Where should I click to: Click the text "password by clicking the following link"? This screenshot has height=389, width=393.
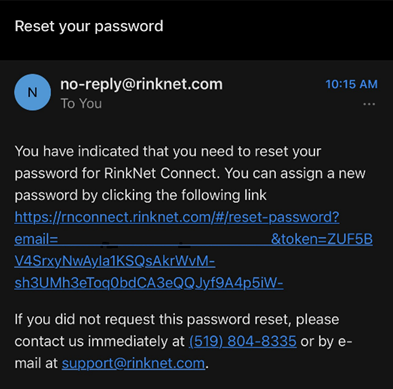(140, 195)
